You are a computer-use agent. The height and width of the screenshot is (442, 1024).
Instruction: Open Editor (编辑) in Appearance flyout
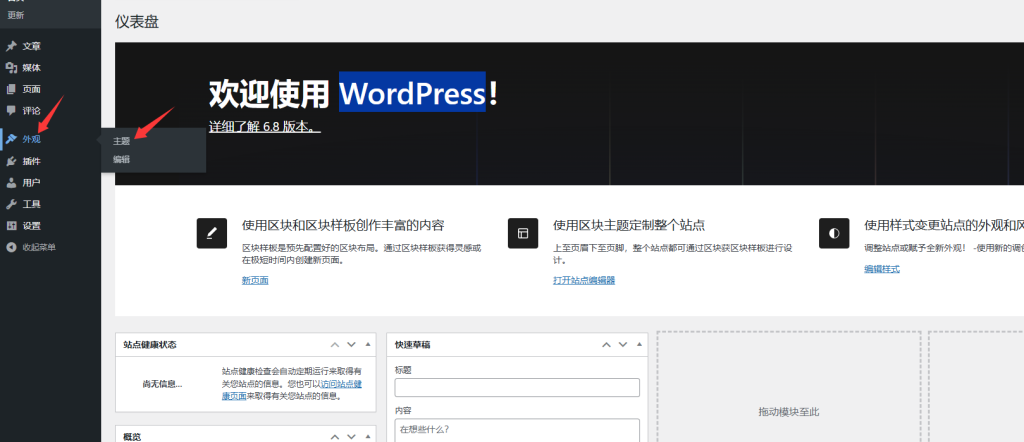point(121,159)
